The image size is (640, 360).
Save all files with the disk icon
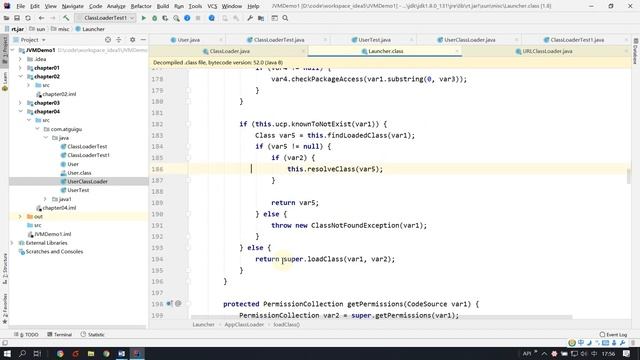17,18
